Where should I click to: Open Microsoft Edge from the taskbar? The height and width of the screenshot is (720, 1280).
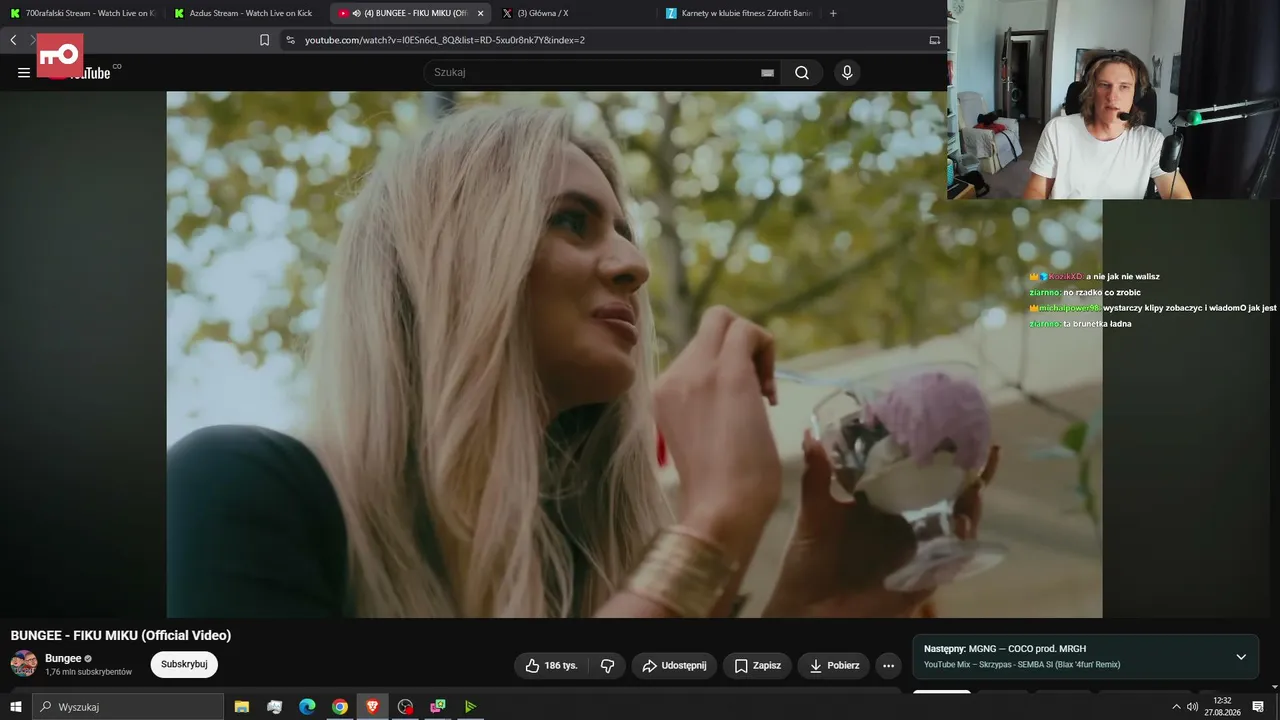point(307,707)
